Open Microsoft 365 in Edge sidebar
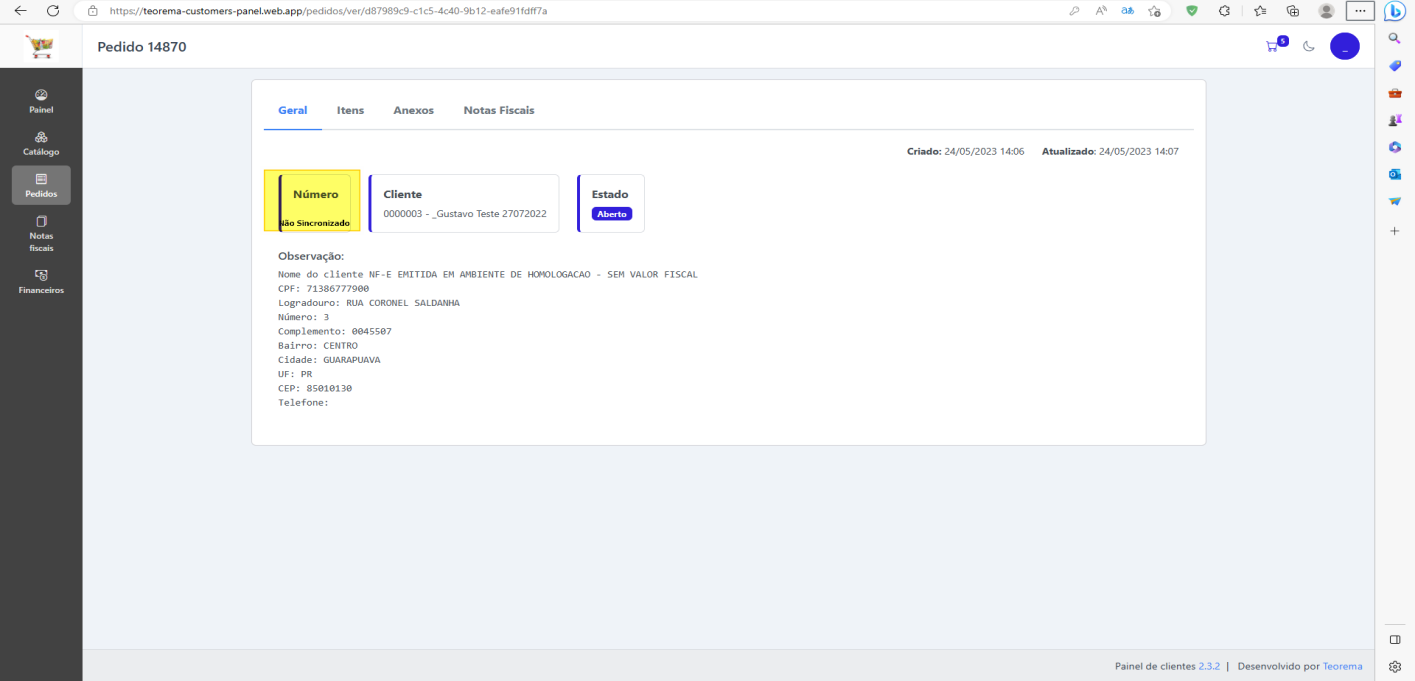This screenshot has height=681, width=1415. (x=1395, y=147)
